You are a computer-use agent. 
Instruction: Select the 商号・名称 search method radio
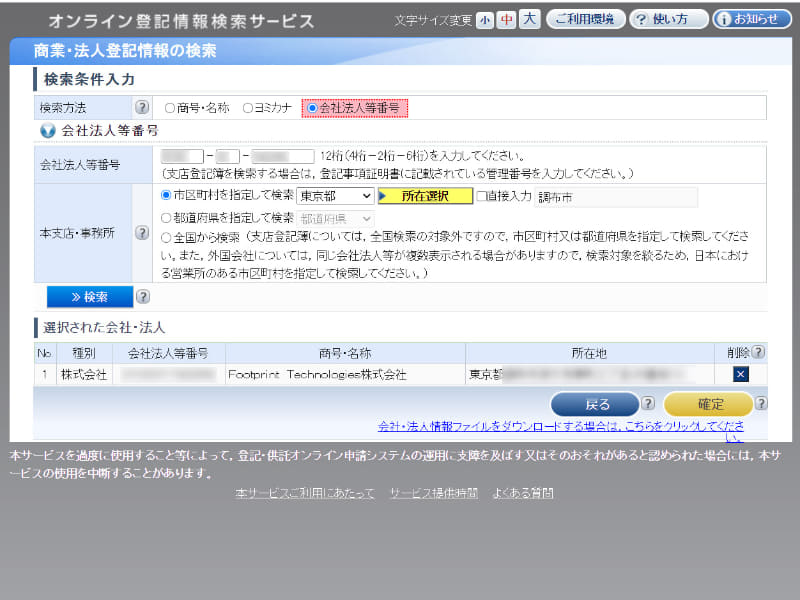pos(169,106)
